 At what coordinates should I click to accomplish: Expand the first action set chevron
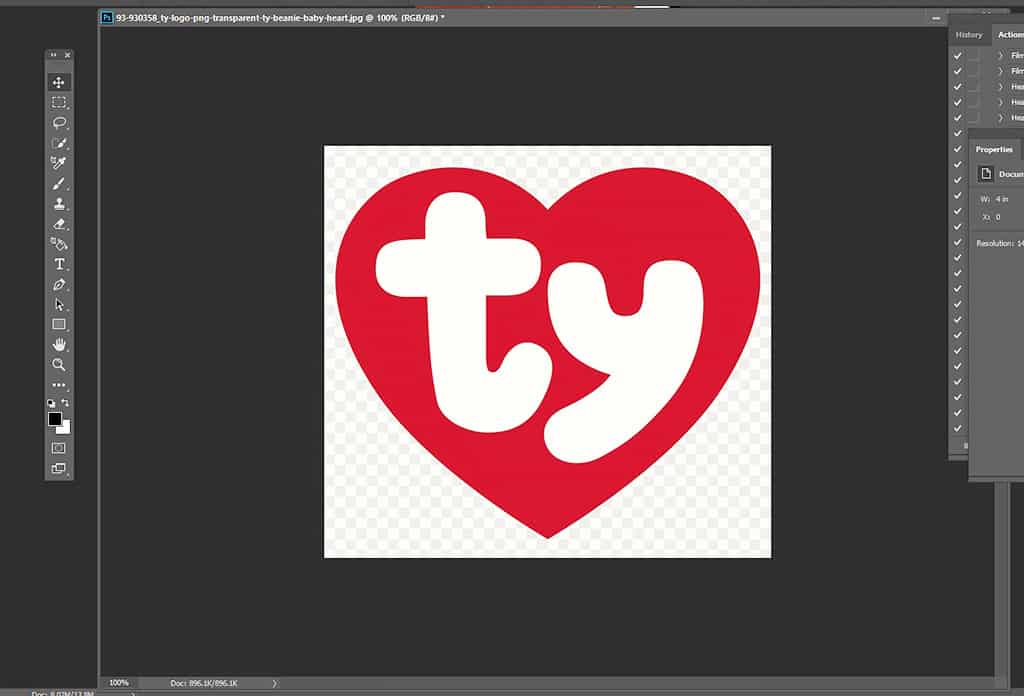[x=1000, y=55]
